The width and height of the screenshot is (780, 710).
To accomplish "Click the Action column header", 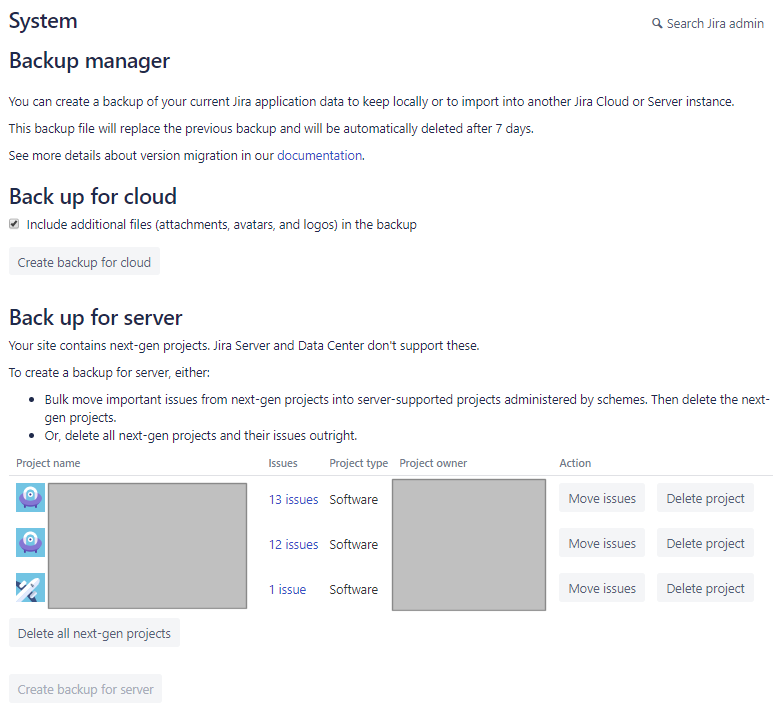I will pyautogui.click(x=575, y=463).
